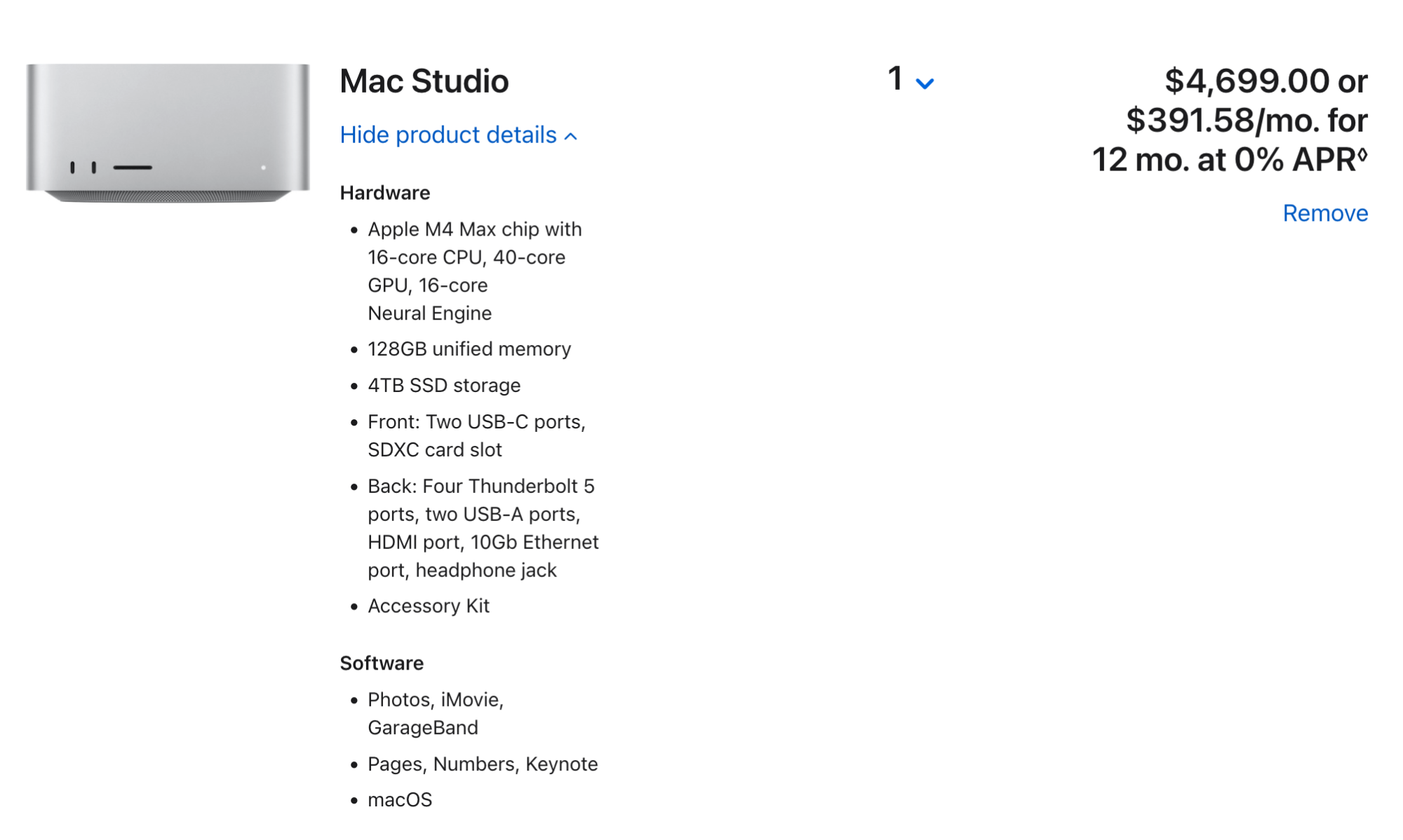Screen dimensions: 1403x840
Task: Click the Pages, Numbers, Keynote entry
Action: point(483,764)
